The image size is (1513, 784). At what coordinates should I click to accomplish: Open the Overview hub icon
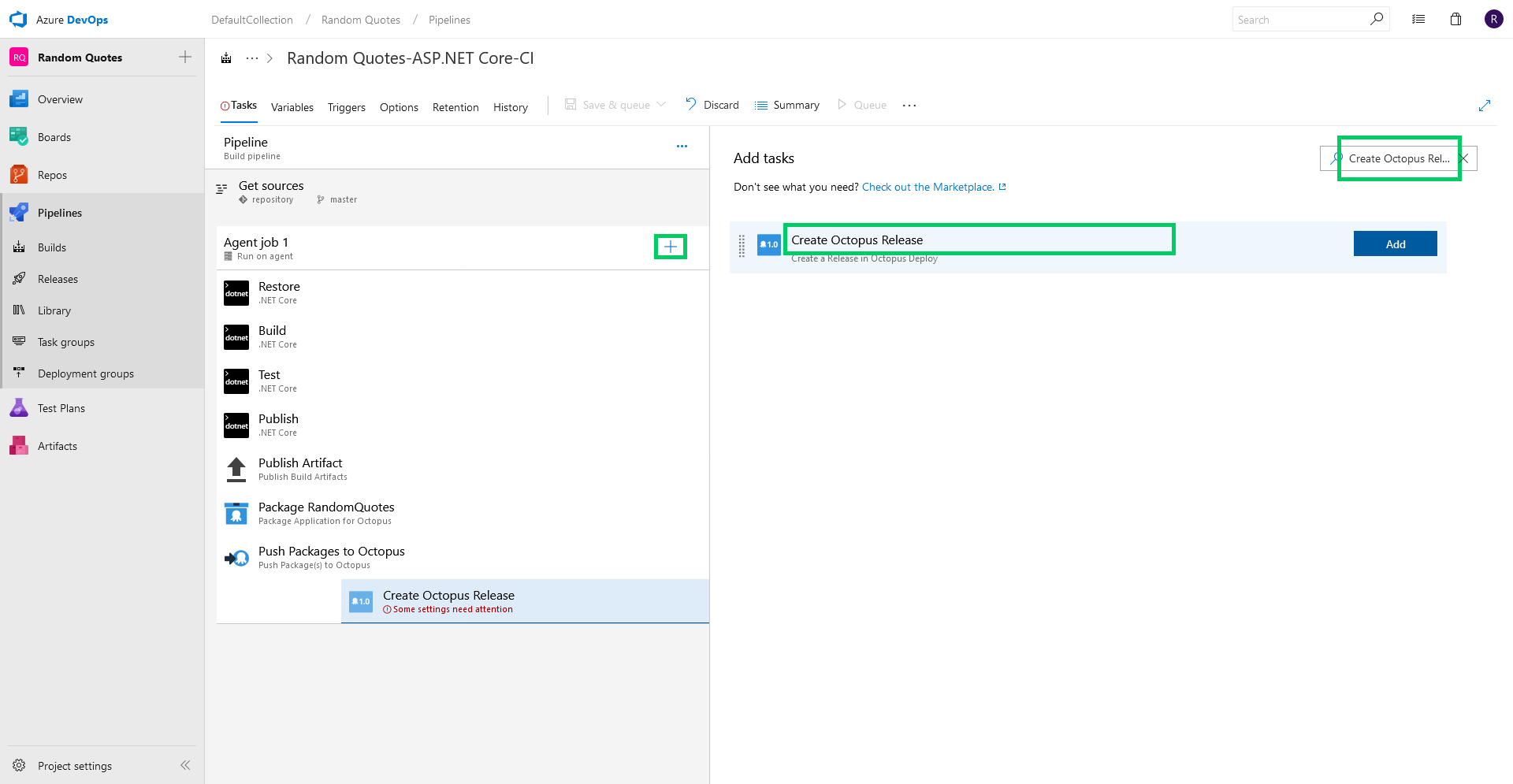point(19,99)
